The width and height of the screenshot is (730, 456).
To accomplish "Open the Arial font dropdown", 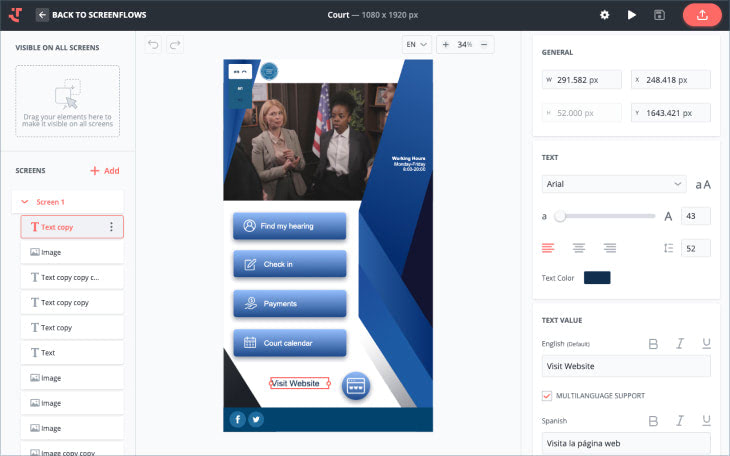I will [613, 184].
